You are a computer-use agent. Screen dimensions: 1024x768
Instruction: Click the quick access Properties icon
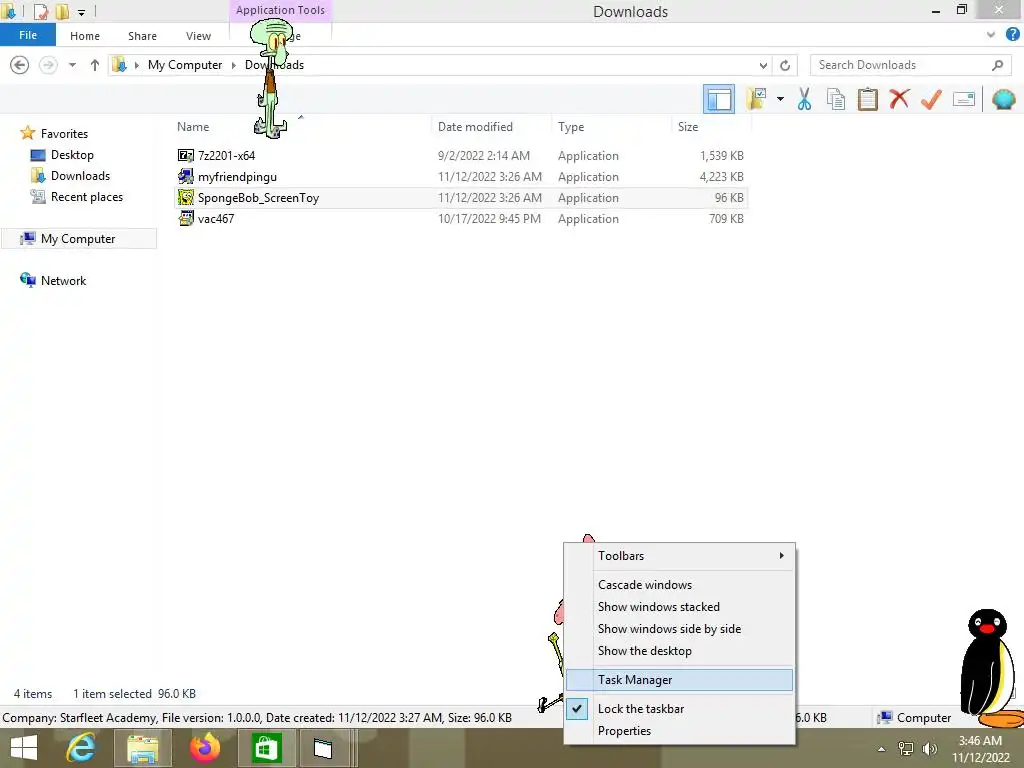pyautogui.click(x=40, y=11)
